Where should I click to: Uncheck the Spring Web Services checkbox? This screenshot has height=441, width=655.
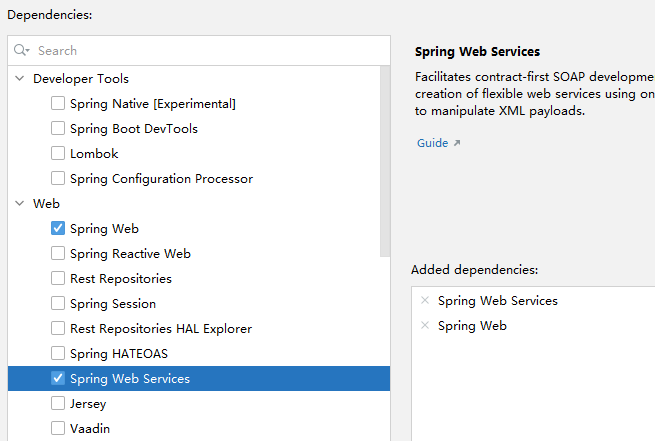pos(58,378)
